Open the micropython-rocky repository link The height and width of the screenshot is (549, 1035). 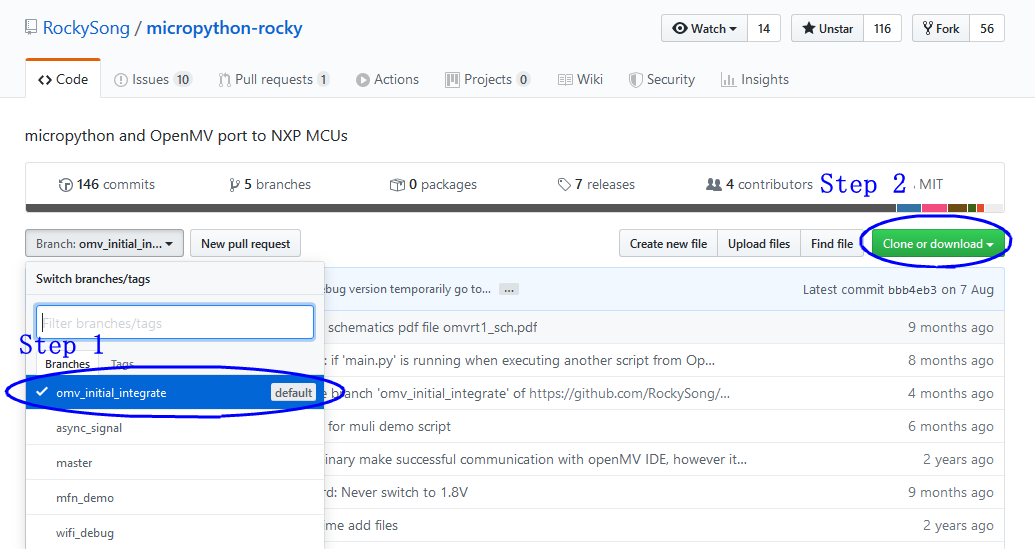[x=224, y=28]
